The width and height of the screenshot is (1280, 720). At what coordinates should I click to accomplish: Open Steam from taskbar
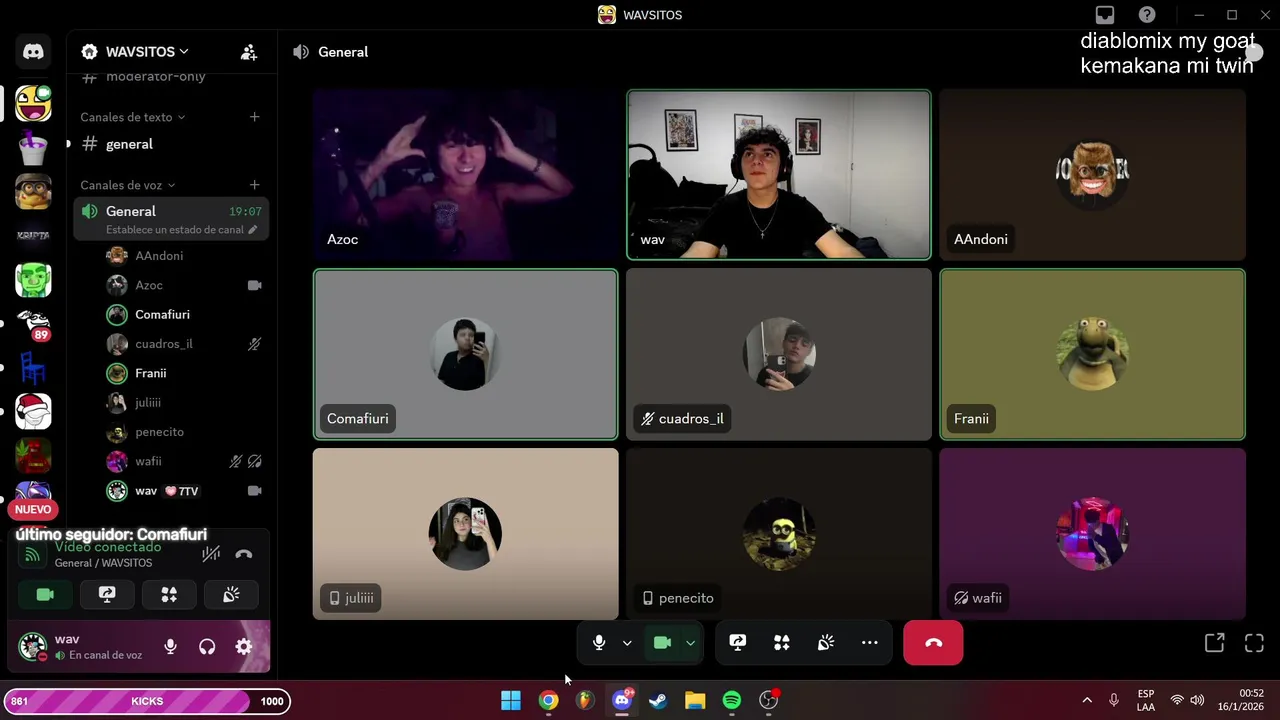coord(658,700)
